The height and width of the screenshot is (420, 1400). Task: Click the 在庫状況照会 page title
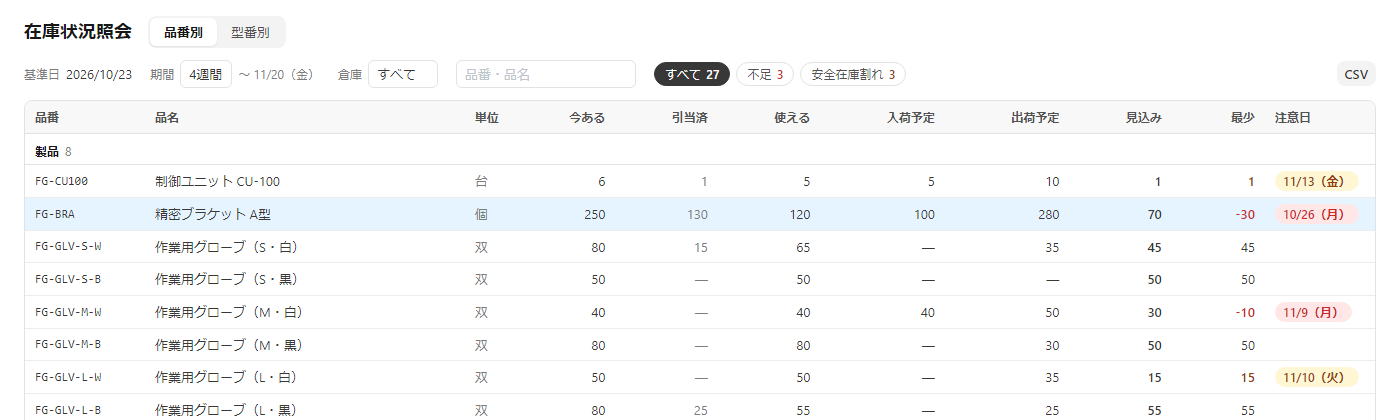(78, 31)
